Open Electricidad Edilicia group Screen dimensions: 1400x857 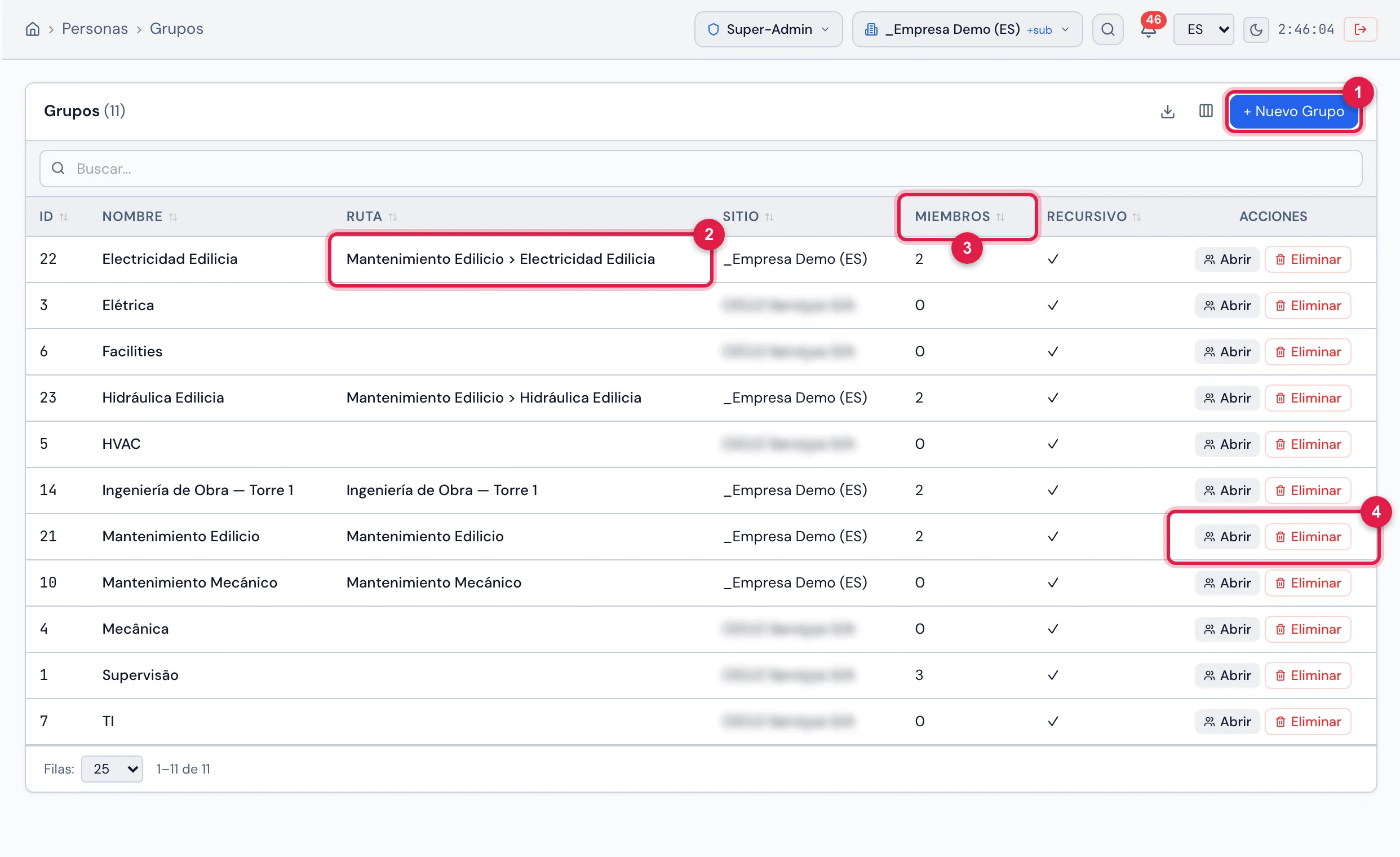click(1227, 259)
